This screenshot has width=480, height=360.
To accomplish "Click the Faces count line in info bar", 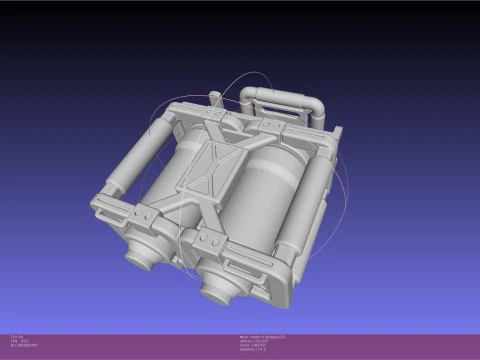I will (x=253, y=345).
